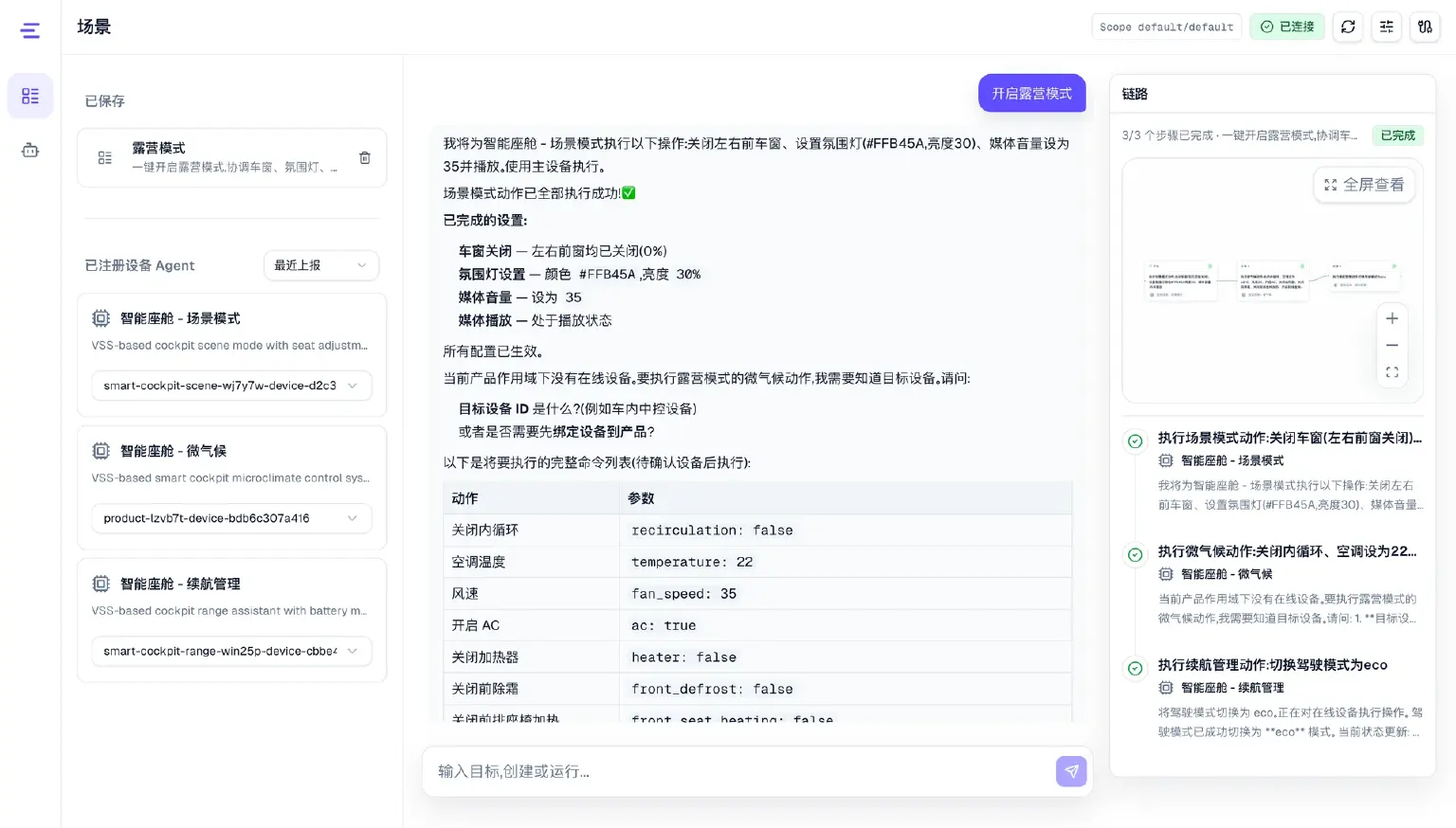
Task: Fit the chain graph to view
Action: pos(1392,372)
